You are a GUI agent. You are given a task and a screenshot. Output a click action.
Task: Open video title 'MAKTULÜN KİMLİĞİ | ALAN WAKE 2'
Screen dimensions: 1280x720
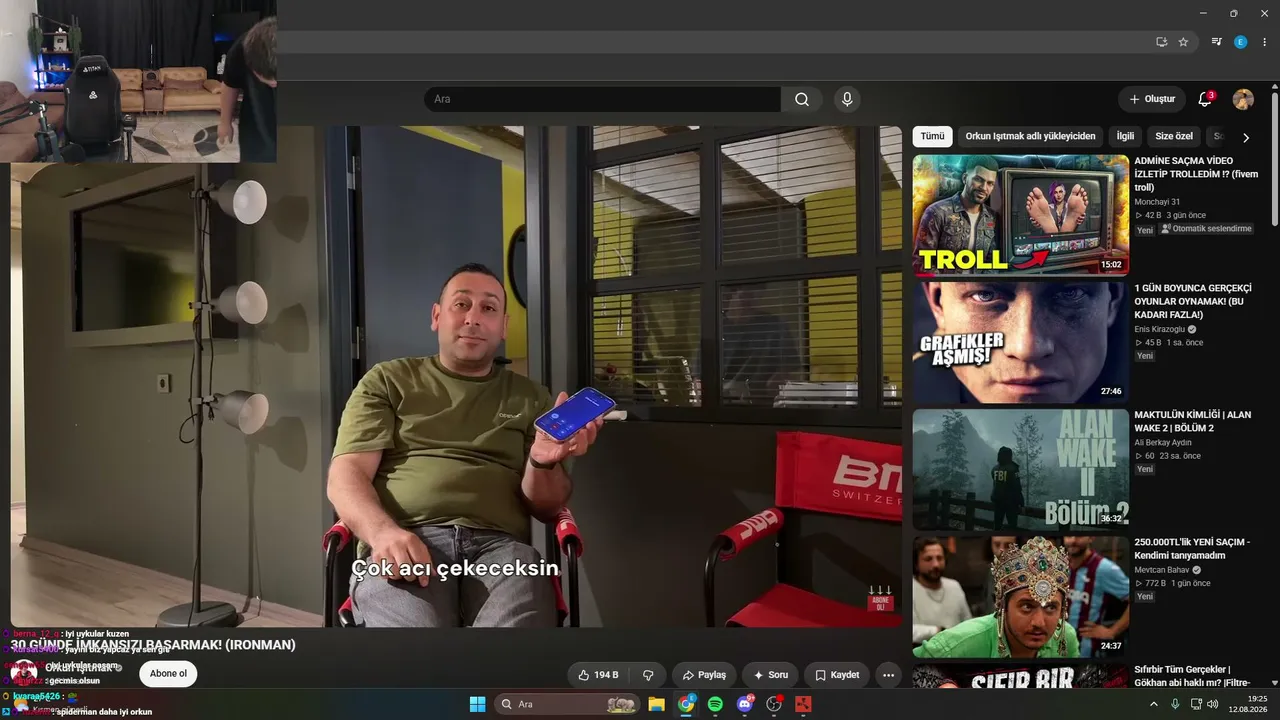[x=1192, y=421]
